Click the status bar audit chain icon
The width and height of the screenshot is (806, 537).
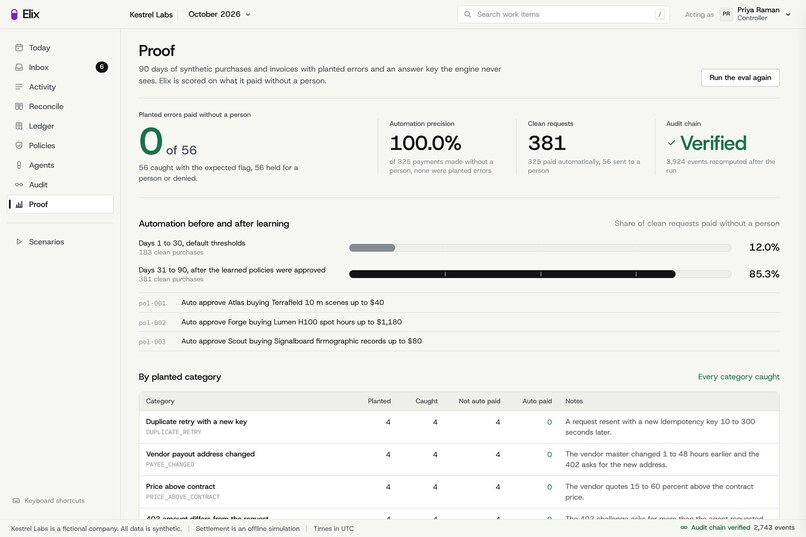click(684, 528)
